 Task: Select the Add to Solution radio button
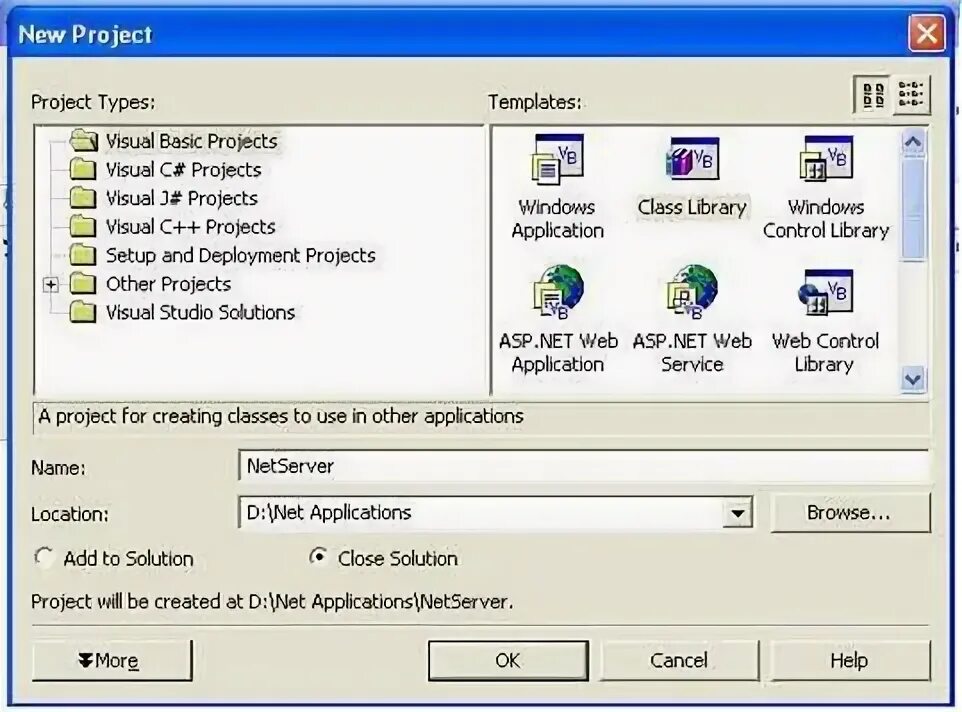tap(44, 559)
